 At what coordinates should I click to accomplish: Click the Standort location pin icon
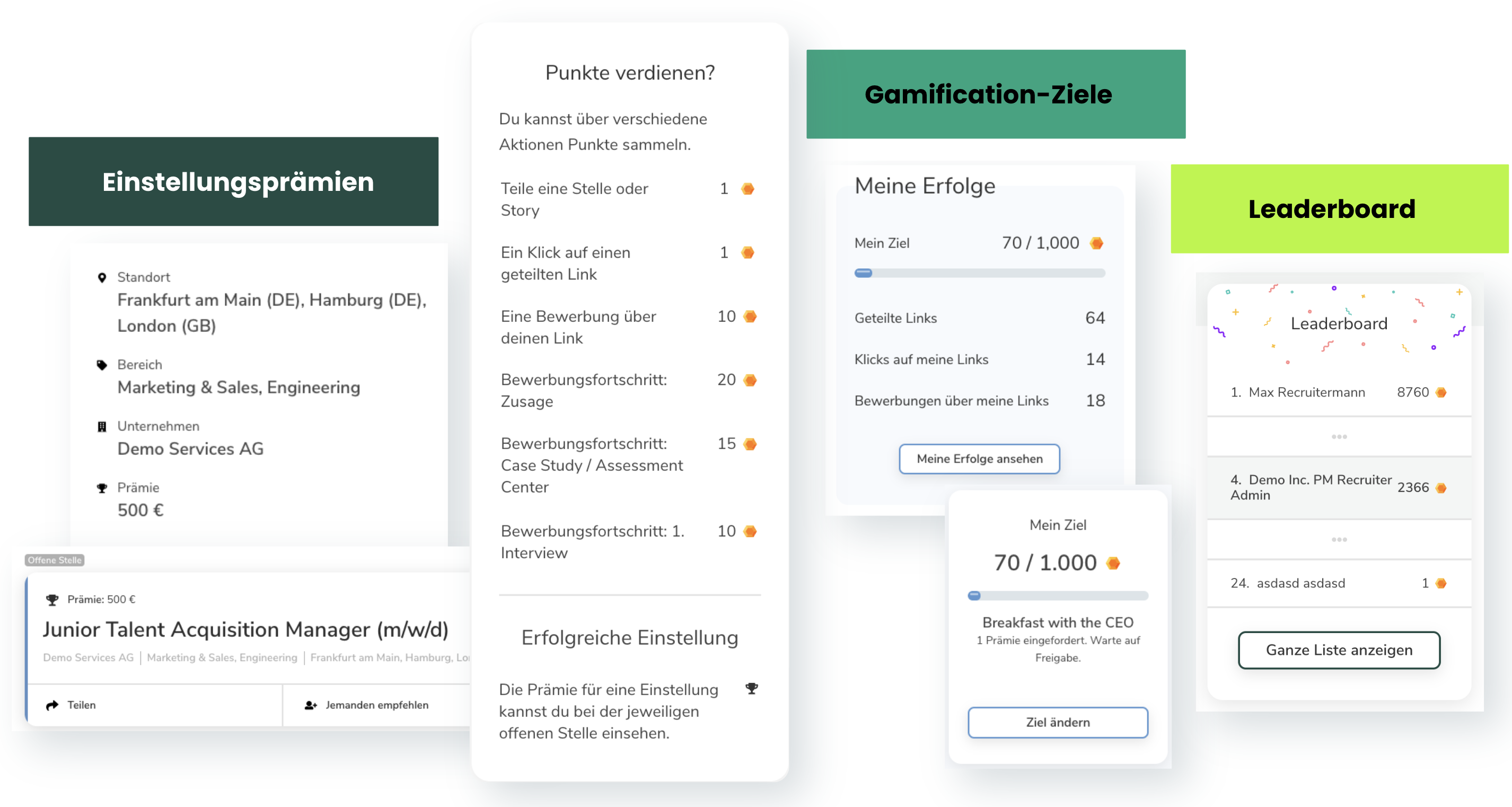[102, 278]
